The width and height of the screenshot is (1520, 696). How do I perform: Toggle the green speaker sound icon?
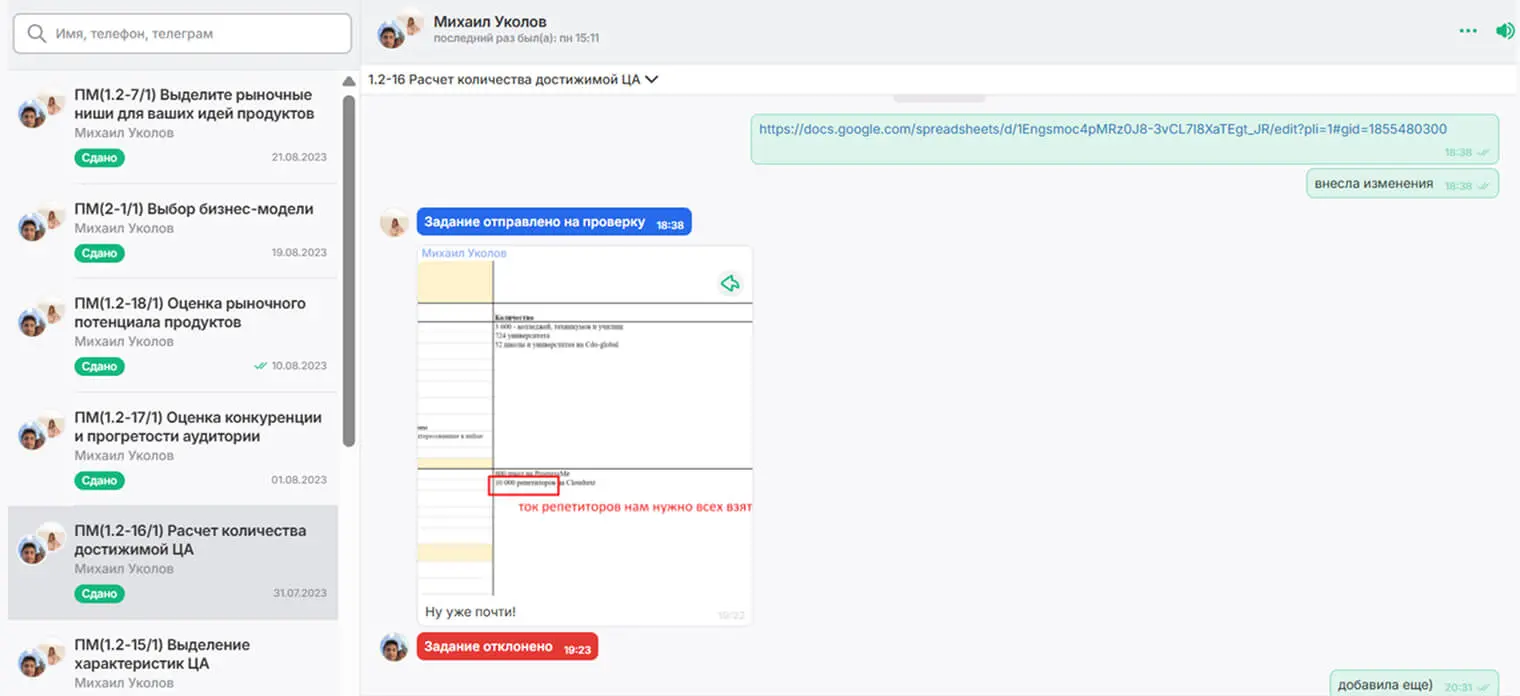(1504, 31)
